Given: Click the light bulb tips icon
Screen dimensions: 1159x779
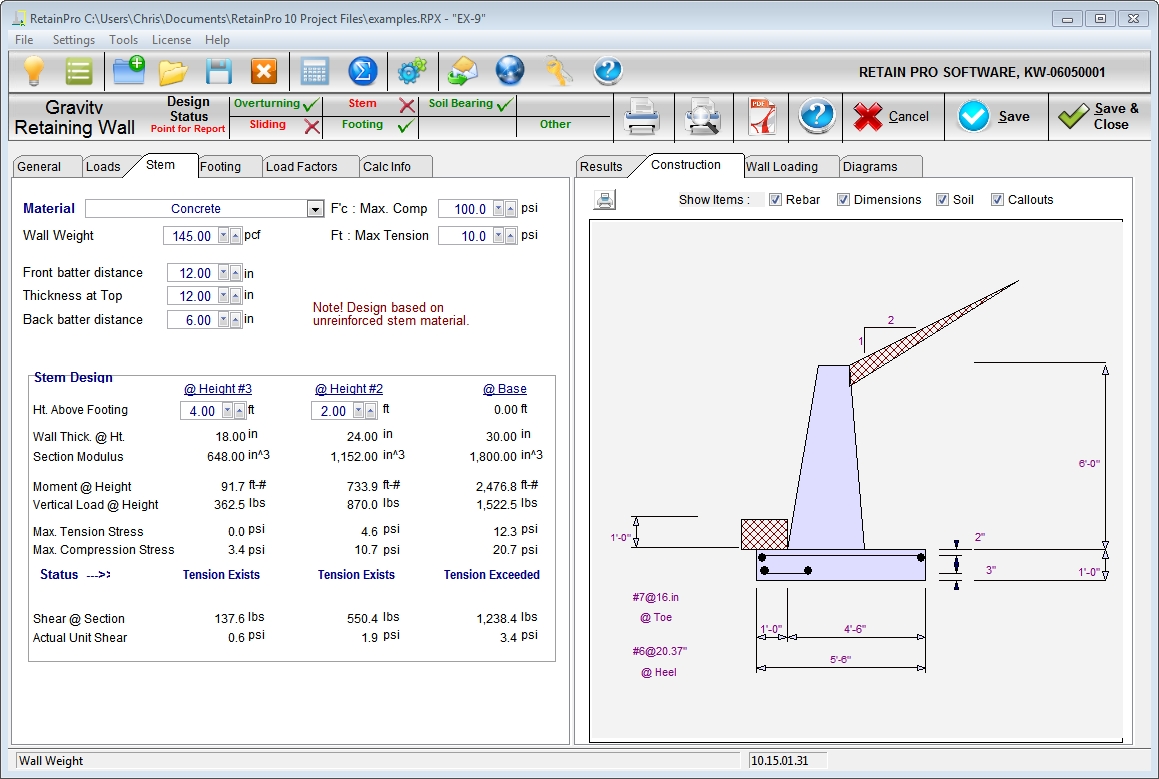Looking at the screenshot, I should [33, 72].
